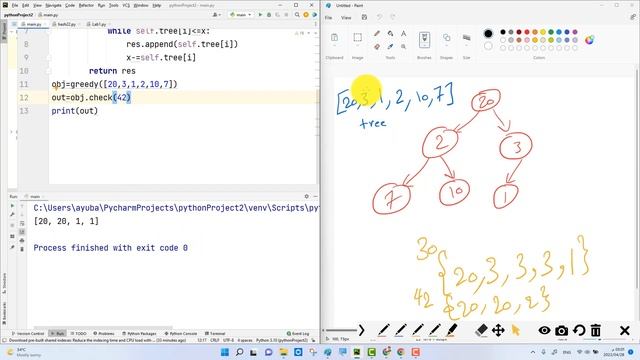Open the Event Log in PyCharm
The height and width of the screenshot is (360, 640).
pyautogui.click(x=298, y=333)
